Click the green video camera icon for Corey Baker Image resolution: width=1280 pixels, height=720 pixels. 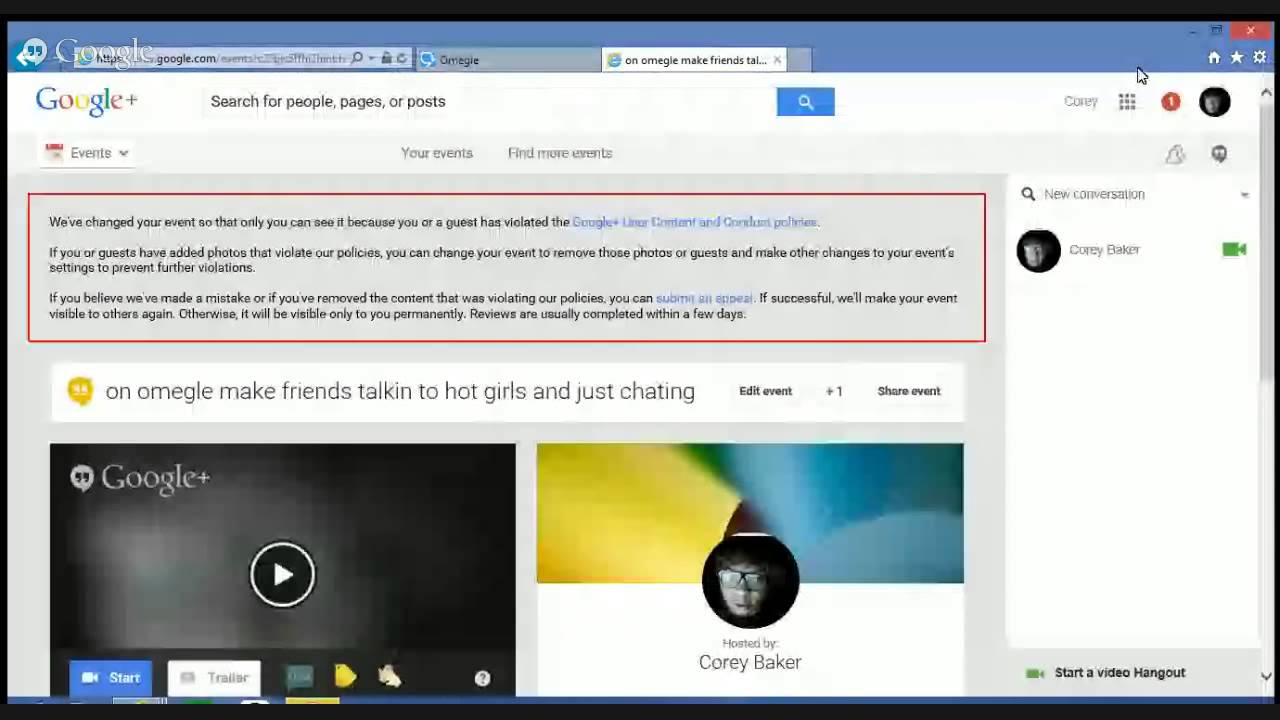coord(1234,249)
